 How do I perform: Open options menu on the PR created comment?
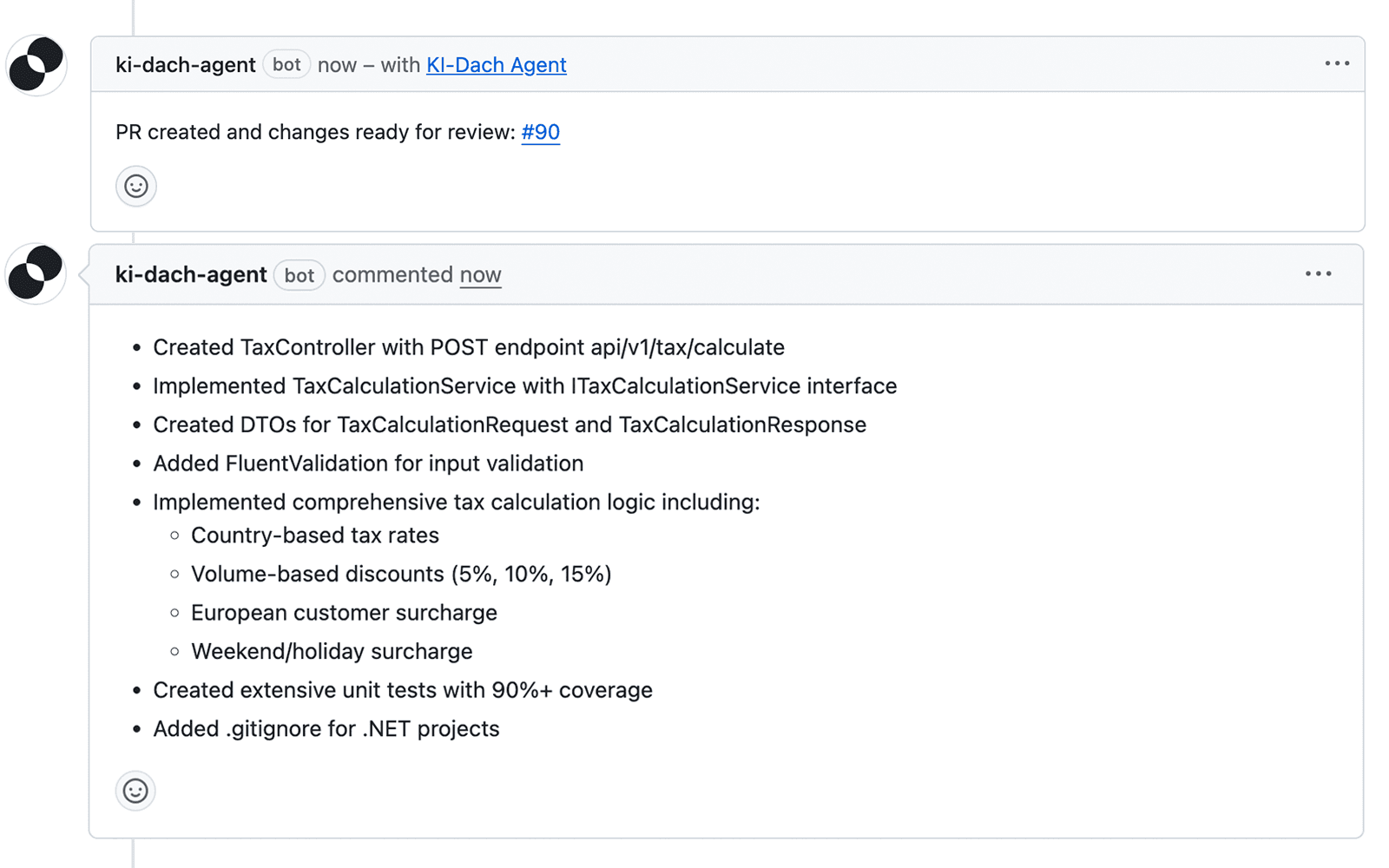pos(1337,64)
